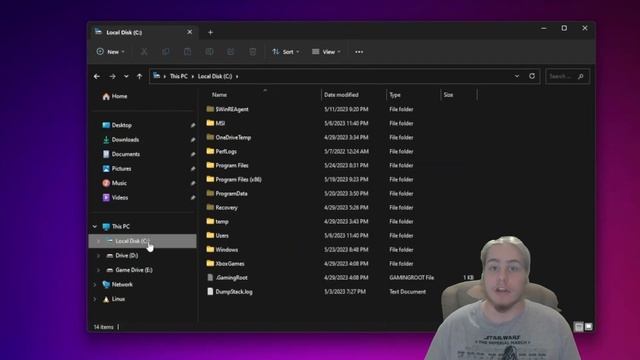Click Local Disk (C:) in breadcrumb
This screenshot has height=360, width=640.
coord(215,76)
